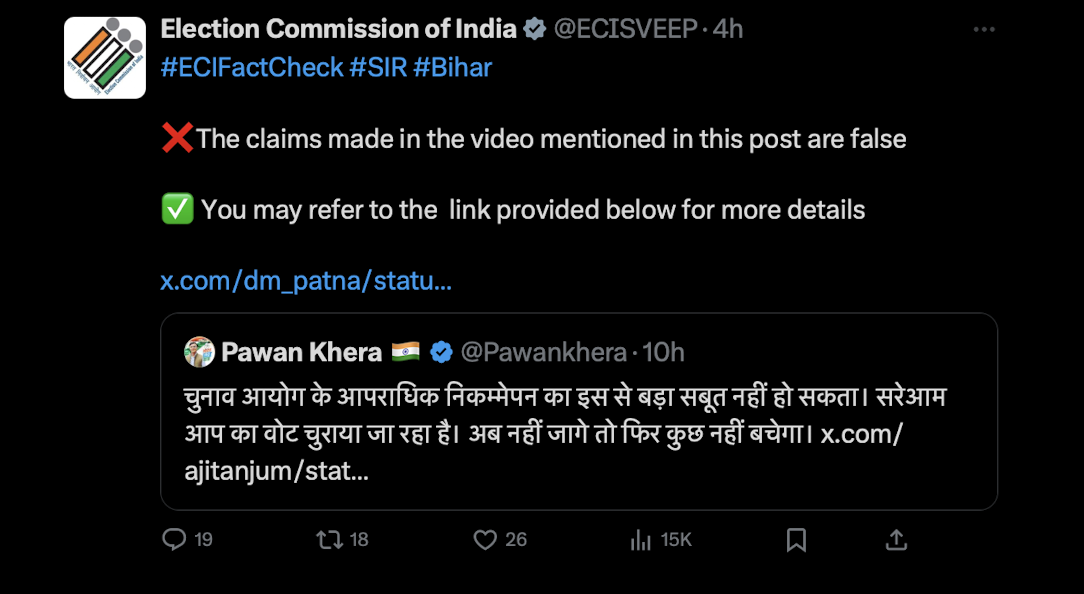Open the #Bihar hashtag
Screen dimensions: 1084x594
452,67
